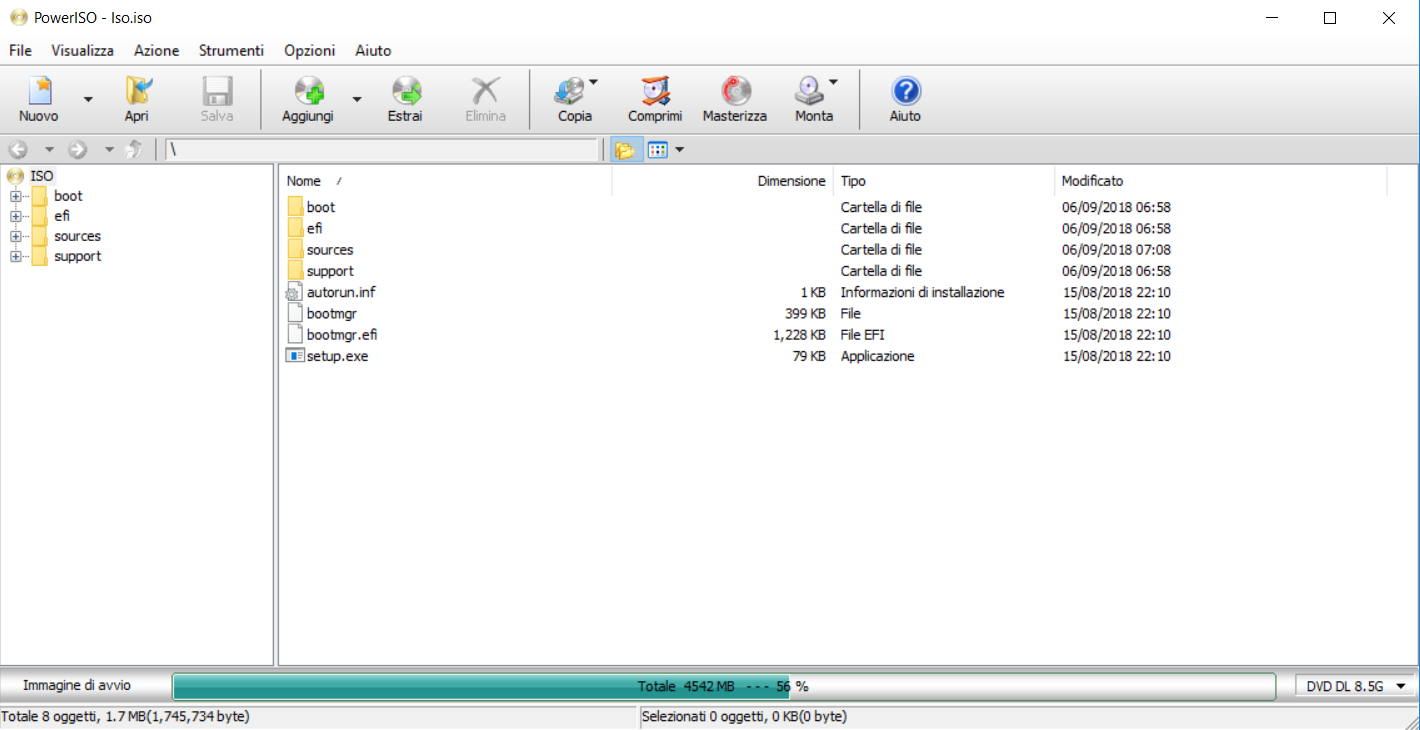The height and width of the screenshot is (730, 1420).
Task: Click the 1,228 KB size cell
Action: tap(799, 335)
